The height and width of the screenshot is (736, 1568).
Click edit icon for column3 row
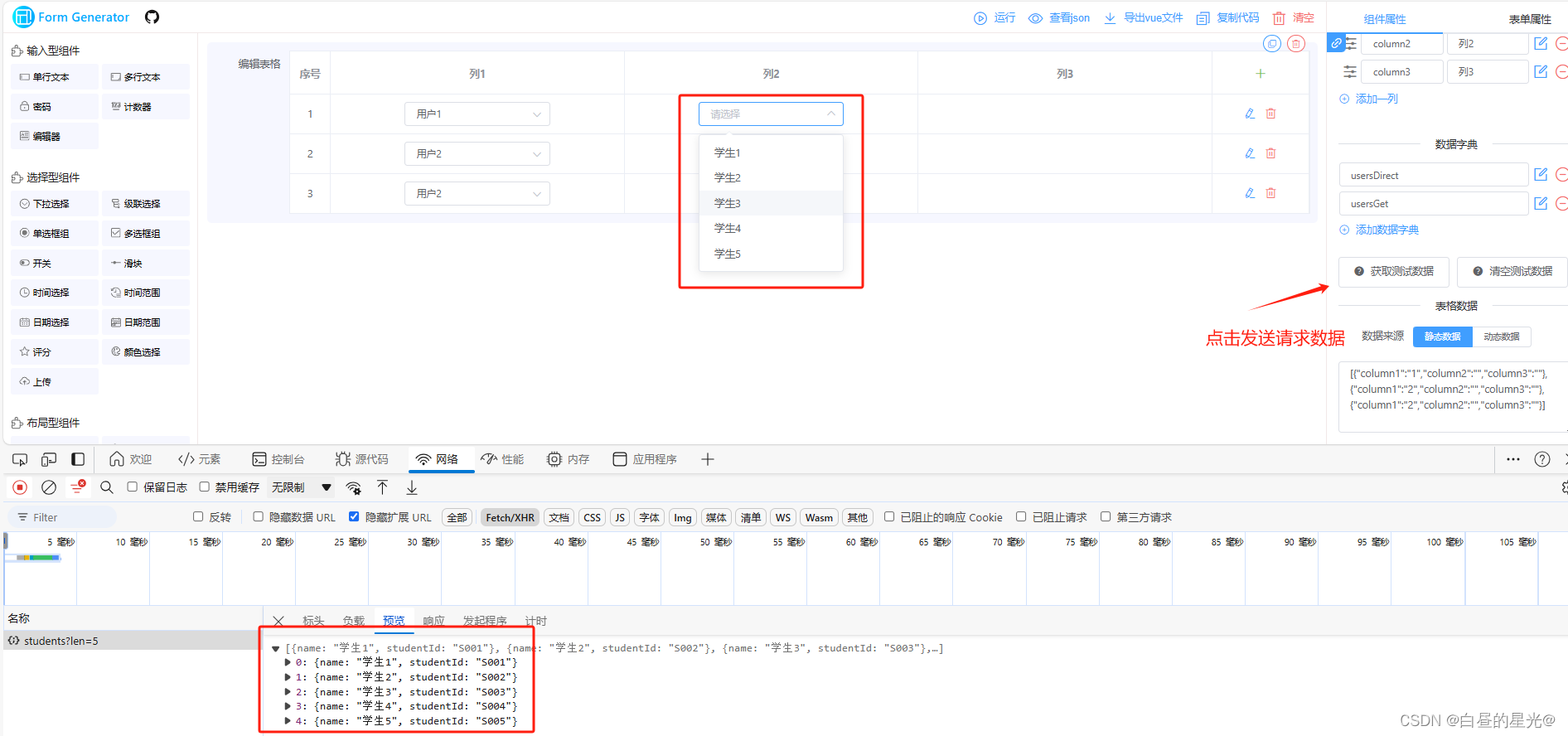pos(1541,71)
